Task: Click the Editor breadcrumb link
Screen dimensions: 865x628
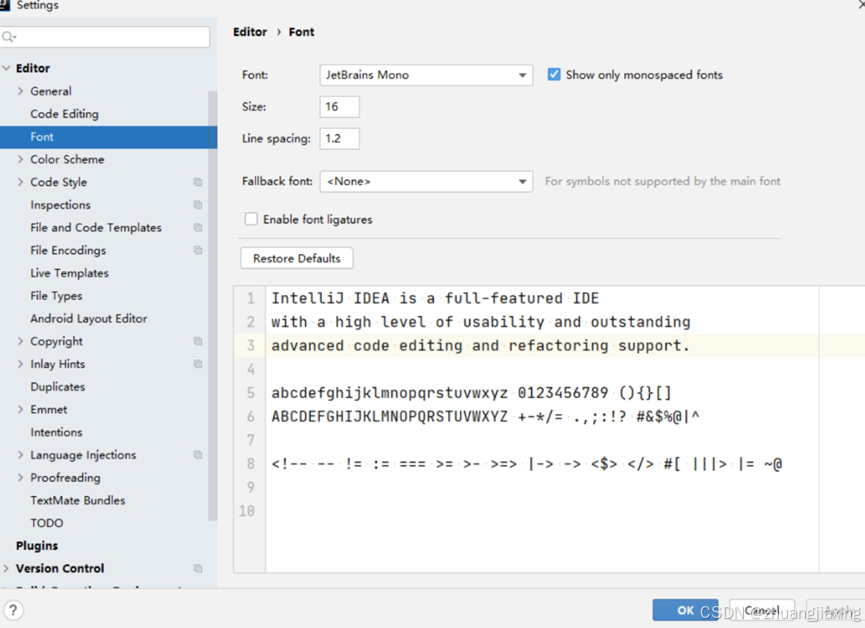Action: coord(250,32)
